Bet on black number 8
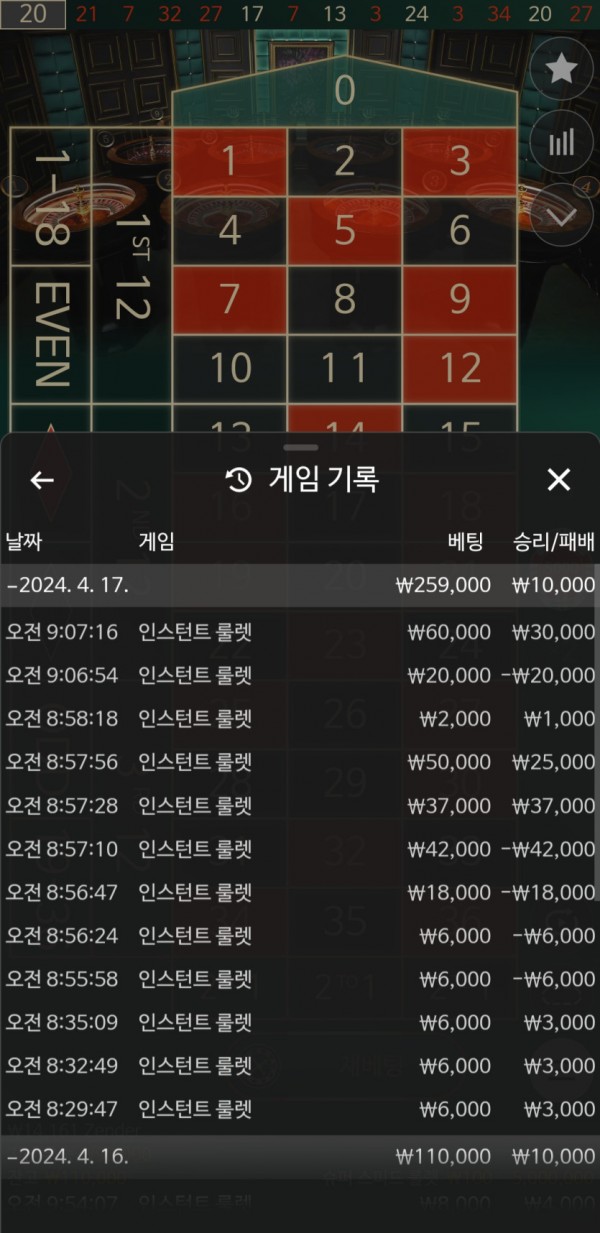 (x=345, y=300)
